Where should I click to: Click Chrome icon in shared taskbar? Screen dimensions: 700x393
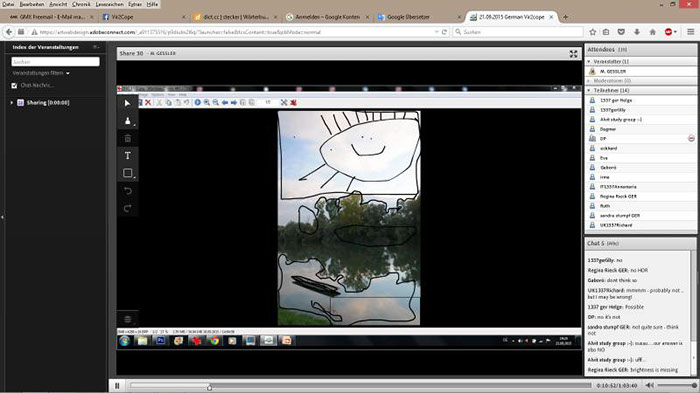[214, 341]
